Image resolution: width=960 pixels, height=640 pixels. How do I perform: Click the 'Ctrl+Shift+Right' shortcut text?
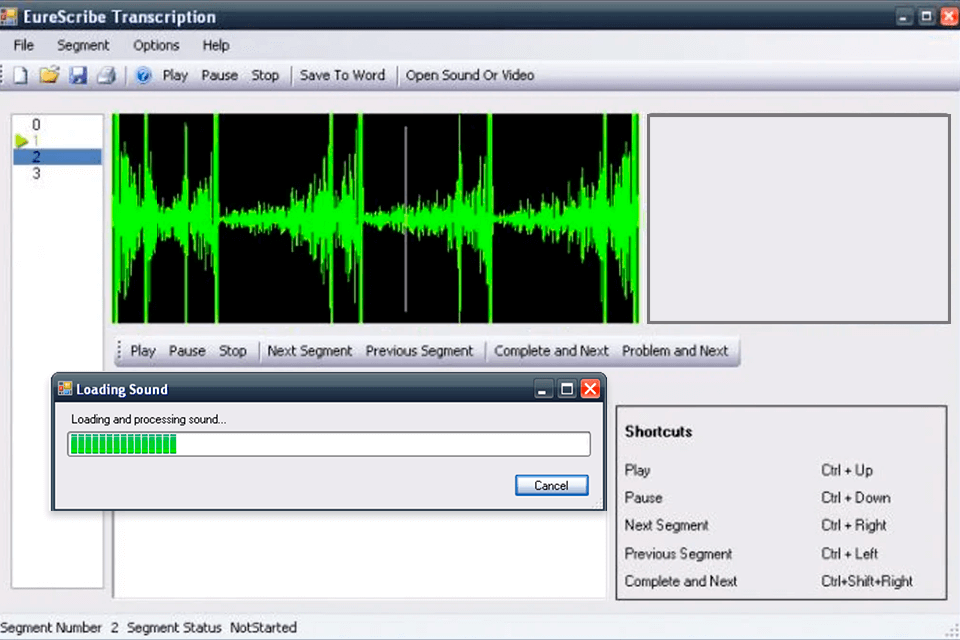point(867,581)
